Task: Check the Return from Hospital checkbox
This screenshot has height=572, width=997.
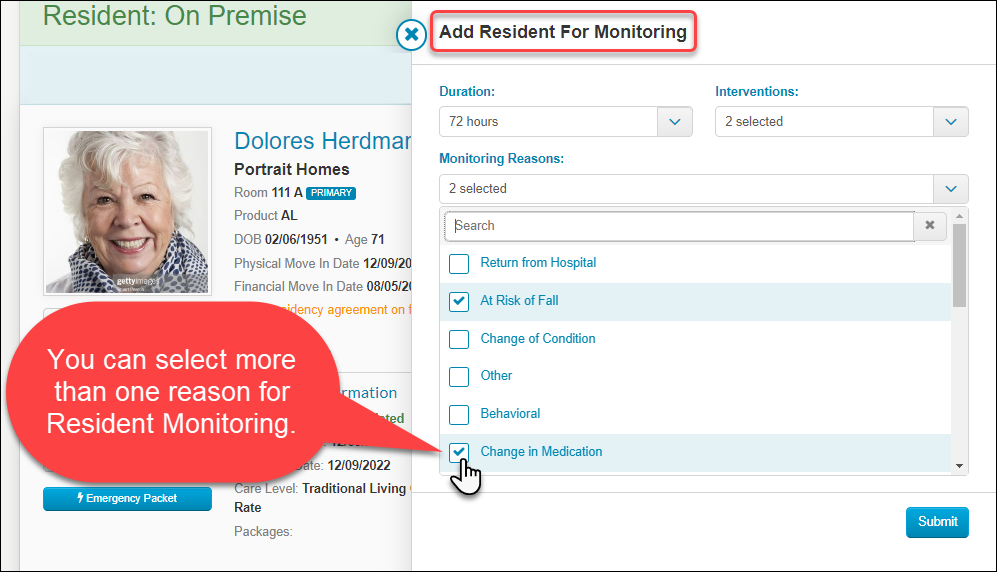Action: pos(459,264)
